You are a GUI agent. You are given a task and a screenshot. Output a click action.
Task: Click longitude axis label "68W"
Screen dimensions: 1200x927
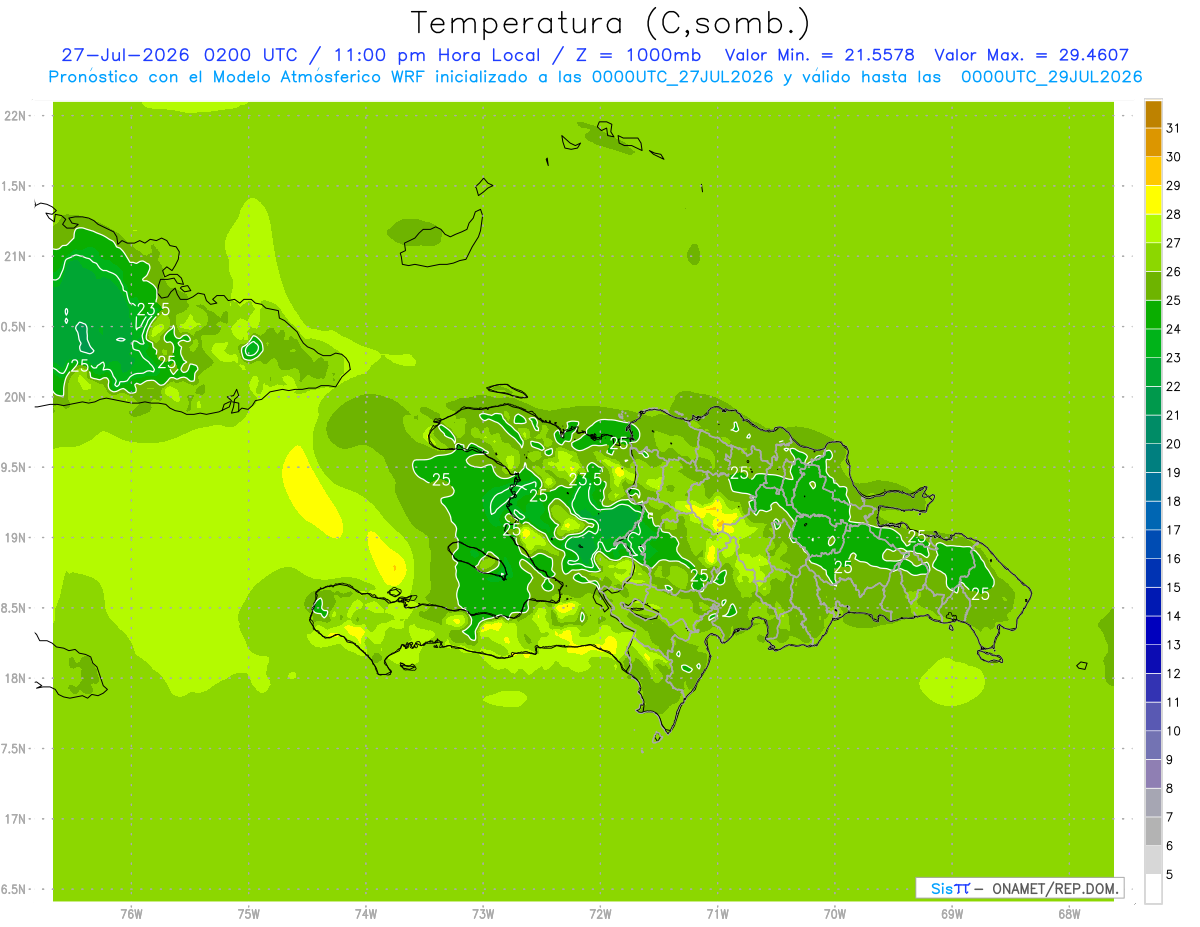[1069, 913]
